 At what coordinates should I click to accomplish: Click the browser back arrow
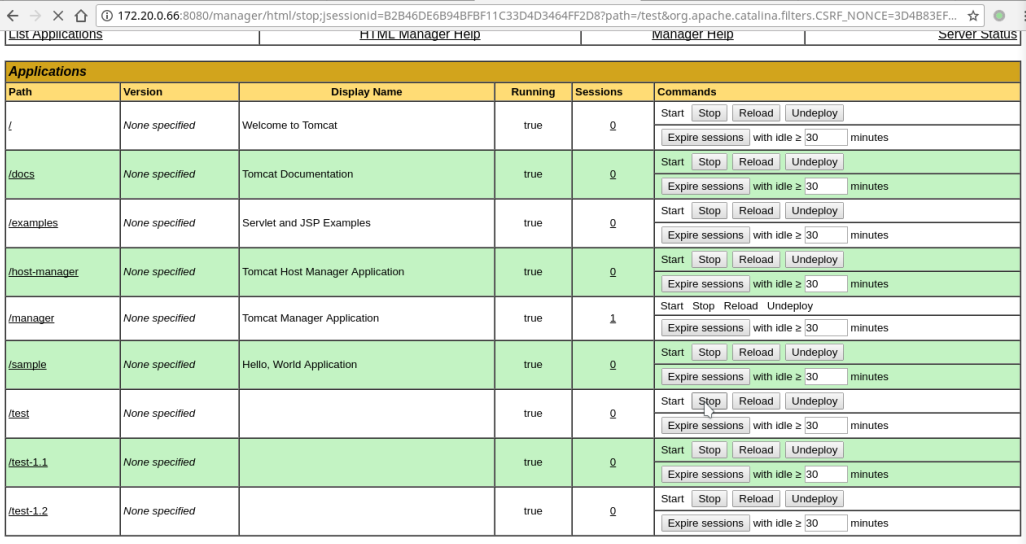[x=12, y=16]
